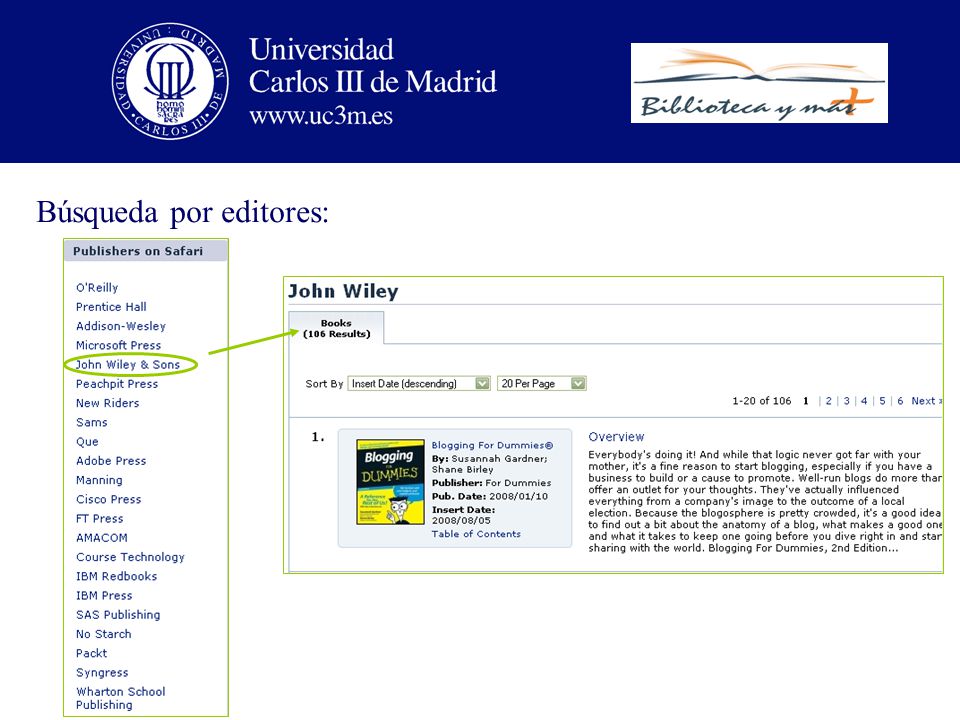
Task: Click the '1-20 of 106' results count
Action: pos(762,401)
